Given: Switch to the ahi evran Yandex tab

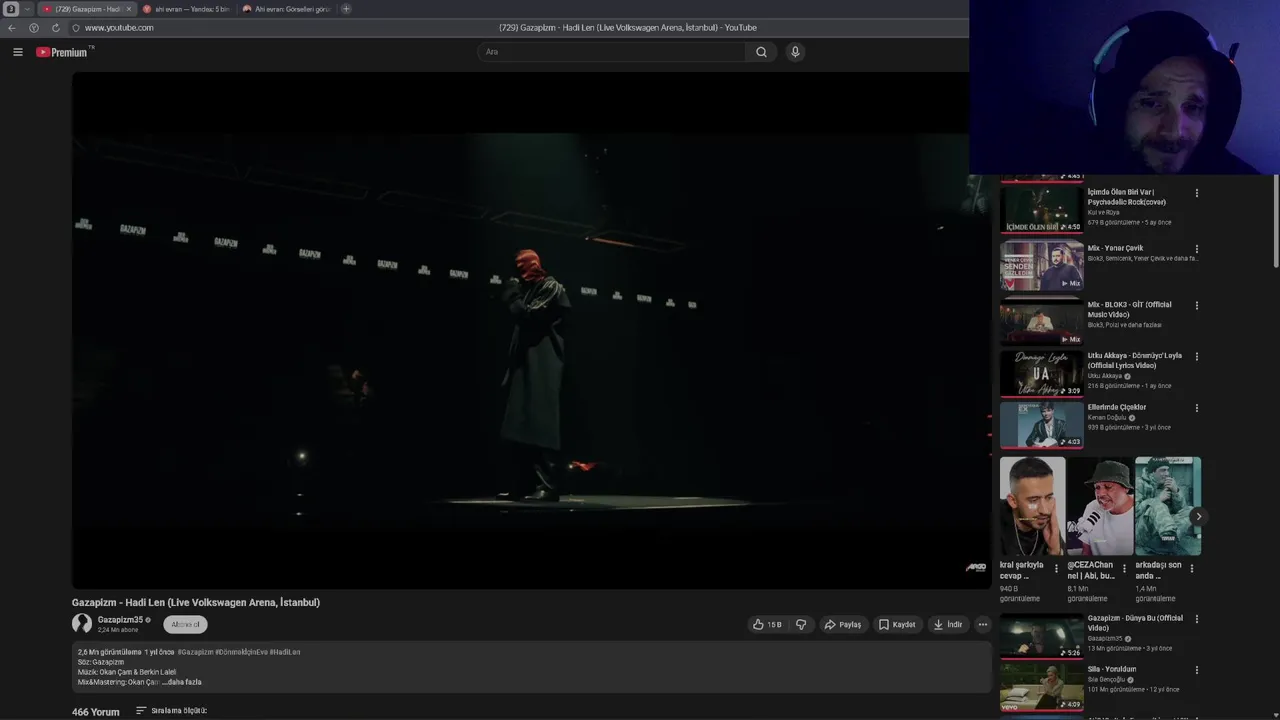Looking at the screenshot, I should click(x=186, y=9).
